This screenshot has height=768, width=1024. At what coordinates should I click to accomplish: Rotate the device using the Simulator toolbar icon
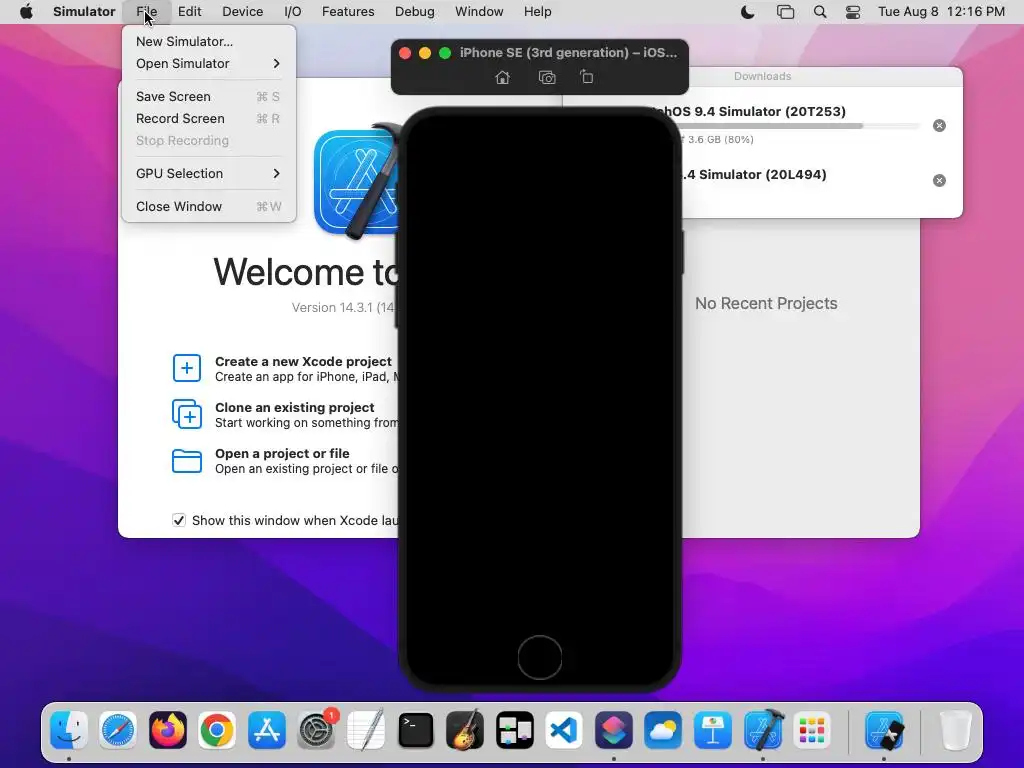[x=586, y=77]
